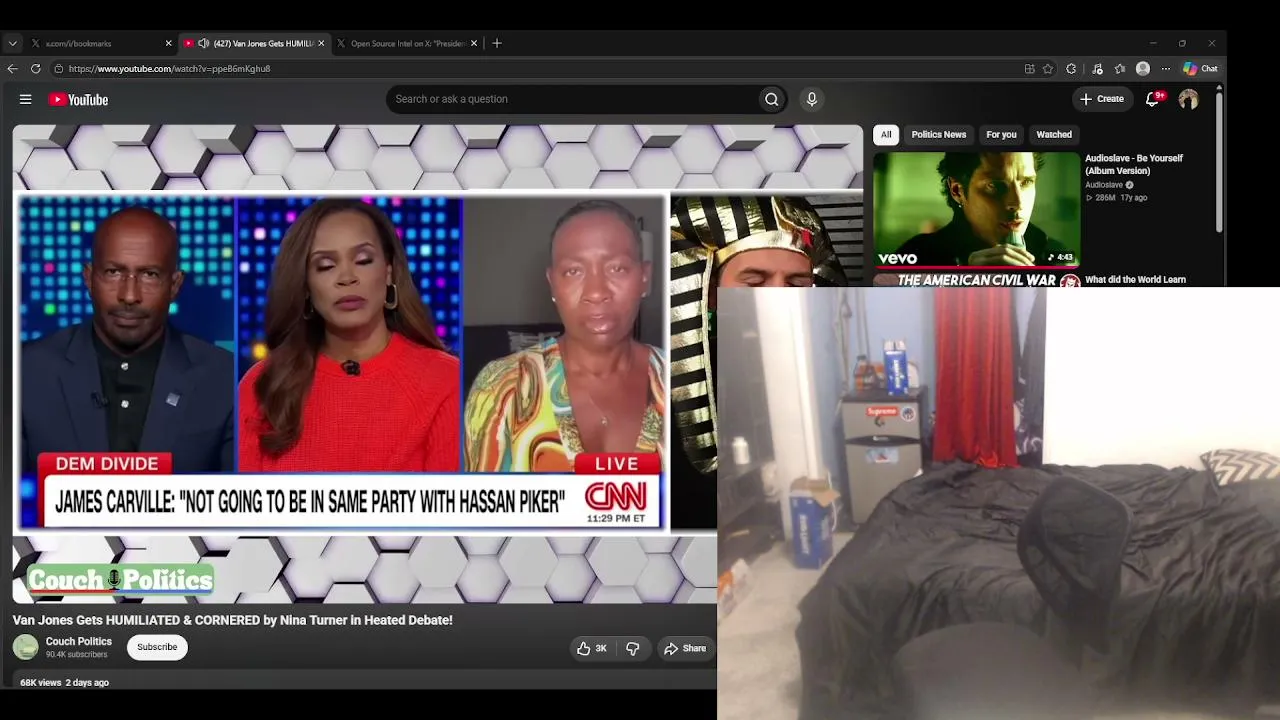Reload the page with refresh icon

pos(35,69)
